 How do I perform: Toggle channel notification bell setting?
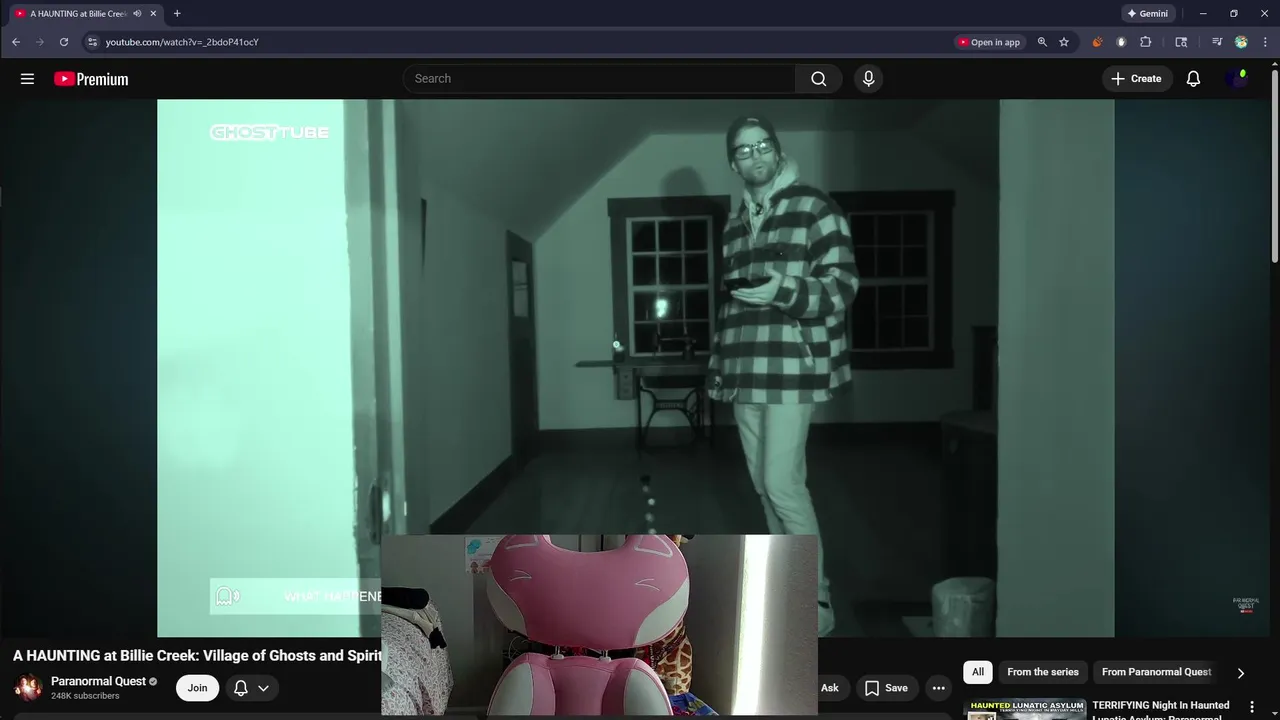(251, 688)
